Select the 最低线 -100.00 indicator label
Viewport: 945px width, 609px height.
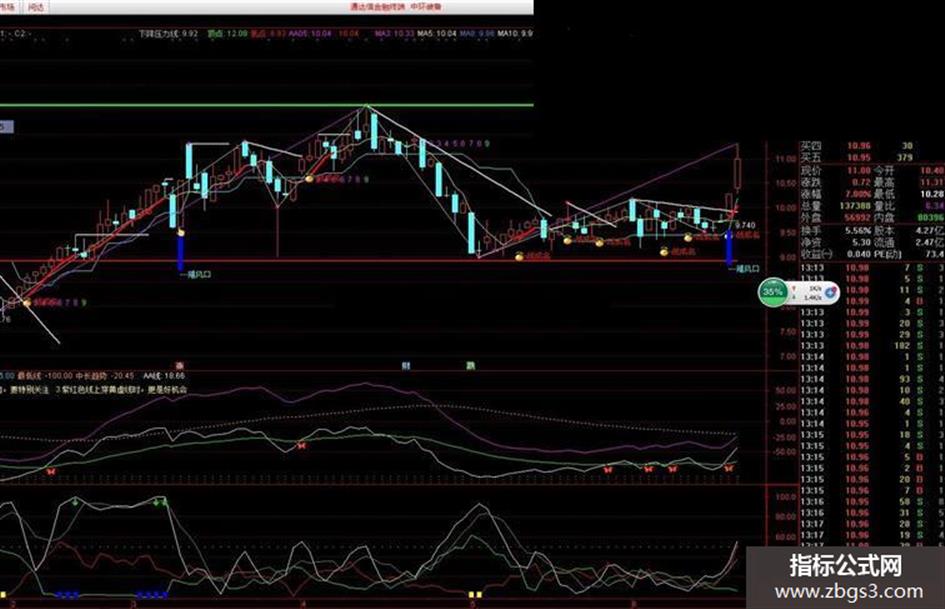click(x=45, y=376)
